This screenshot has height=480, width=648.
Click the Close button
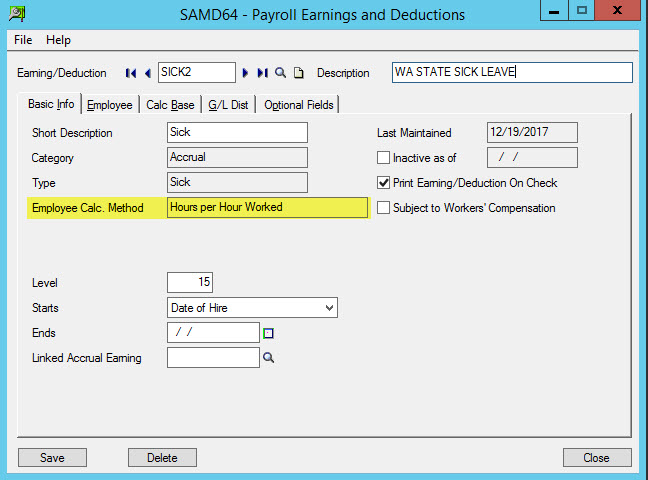point(597,458)
